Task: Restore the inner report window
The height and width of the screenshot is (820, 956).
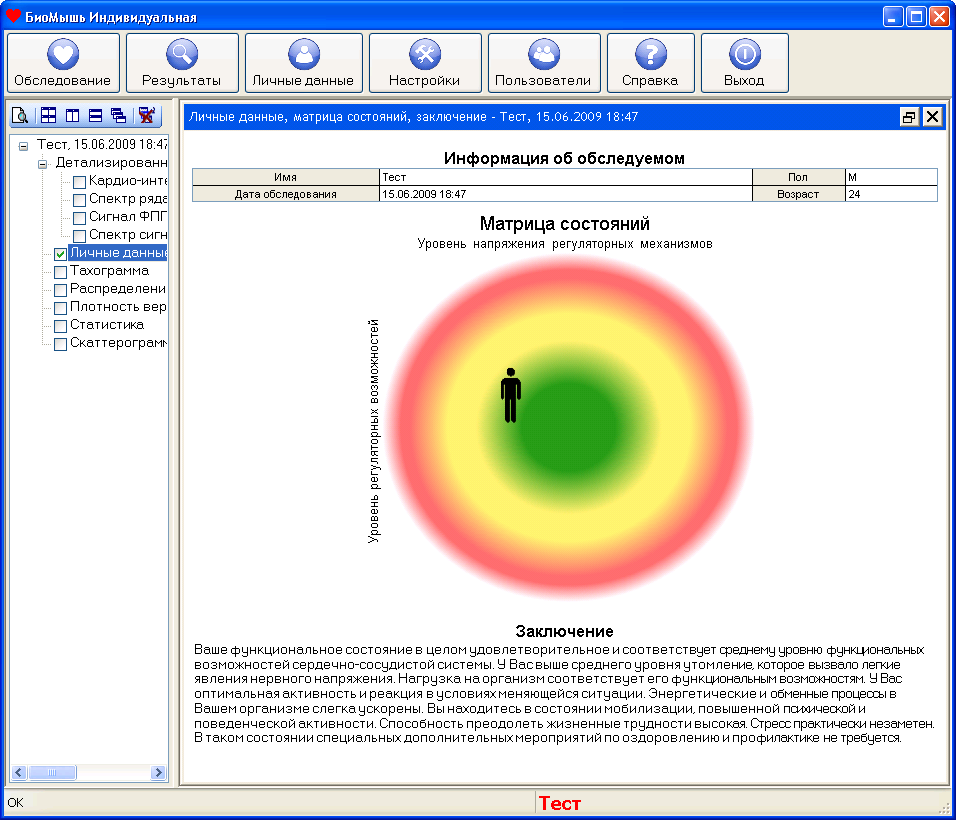Action: pyautogui.click(x=909, y=116)
